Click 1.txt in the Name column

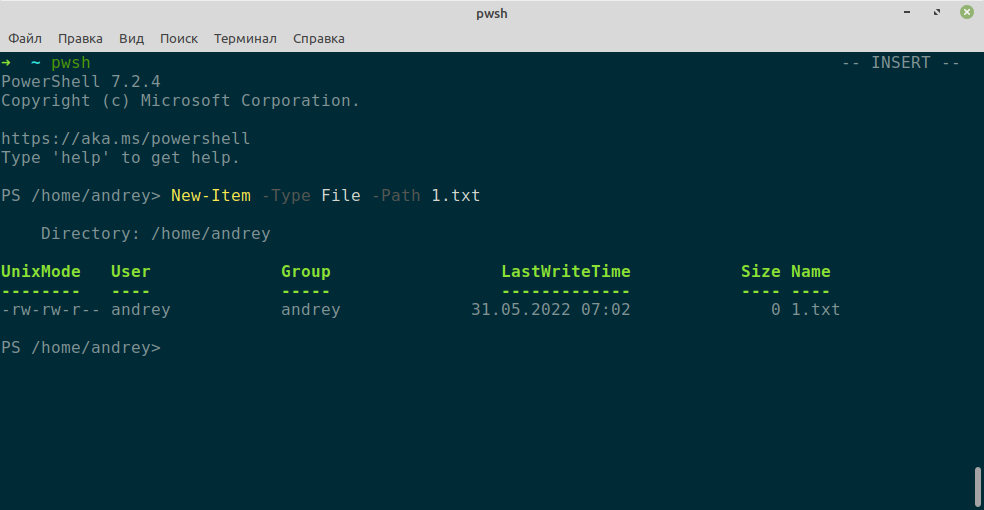[816, 310]
